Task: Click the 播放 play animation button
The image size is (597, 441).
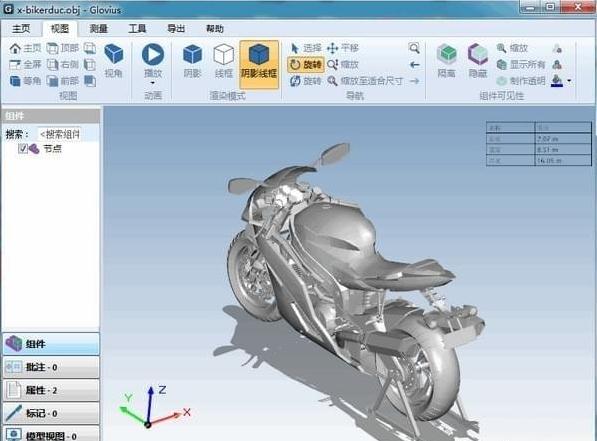Action: tap(153, 61)
